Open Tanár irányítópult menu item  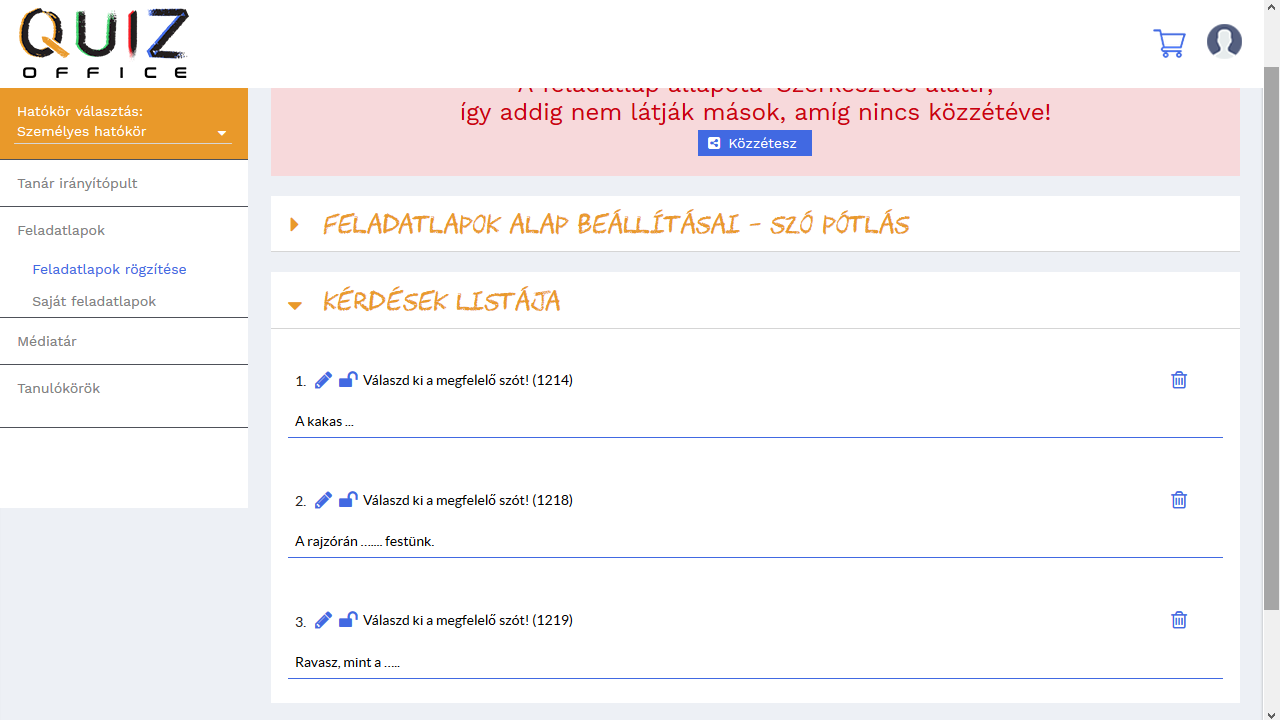point(77,183)
